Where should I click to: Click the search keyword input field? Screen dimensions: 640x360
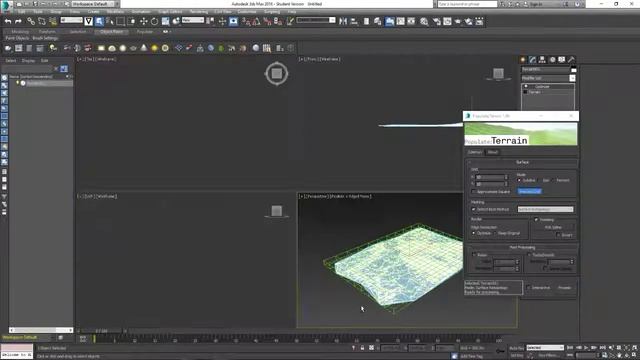coord(467,4)
